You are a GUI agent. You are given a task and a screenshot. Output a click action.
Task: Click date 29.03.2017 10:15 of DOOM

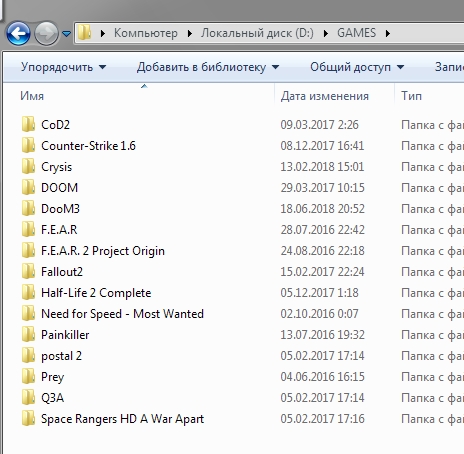point(322,188)
